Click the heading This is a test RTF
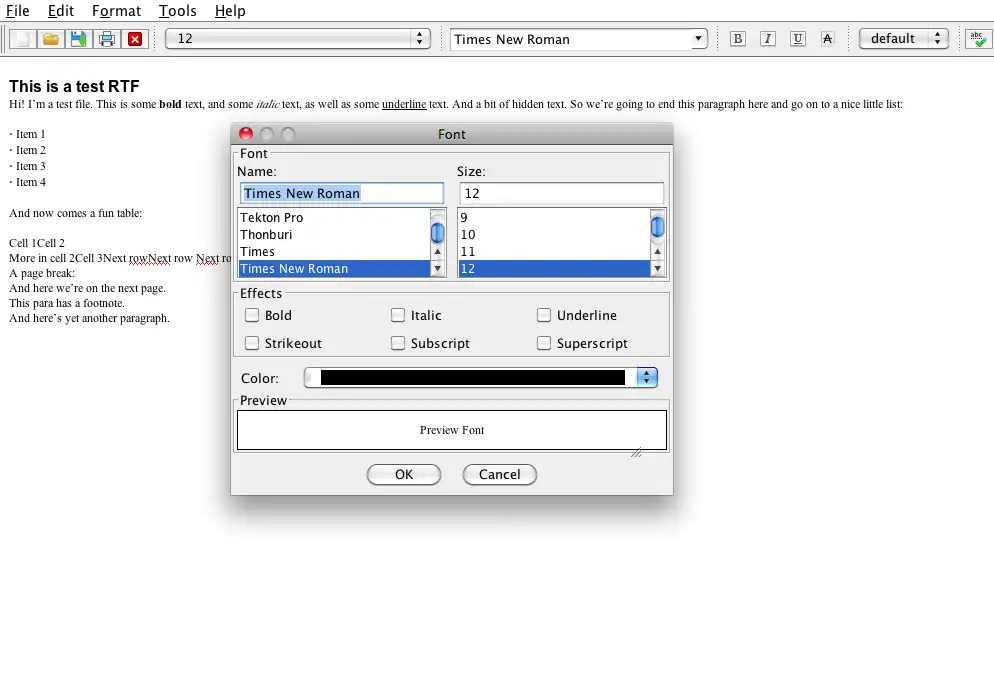994x690 pixels. pos(74,86)
